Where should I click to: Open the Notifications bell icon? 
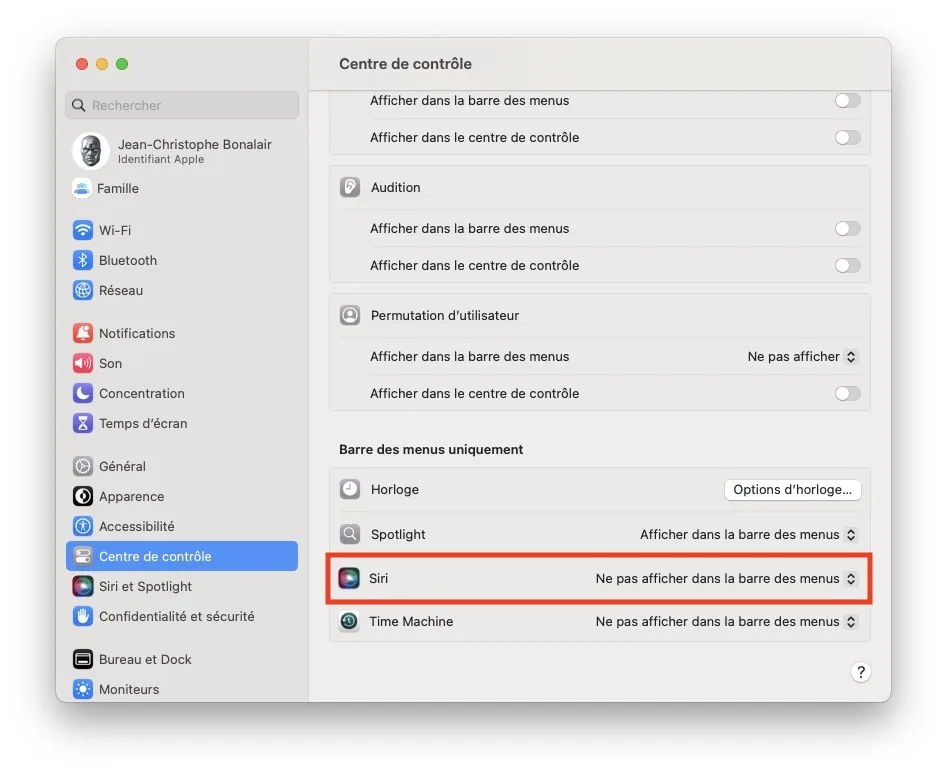[x=83, y=333]
